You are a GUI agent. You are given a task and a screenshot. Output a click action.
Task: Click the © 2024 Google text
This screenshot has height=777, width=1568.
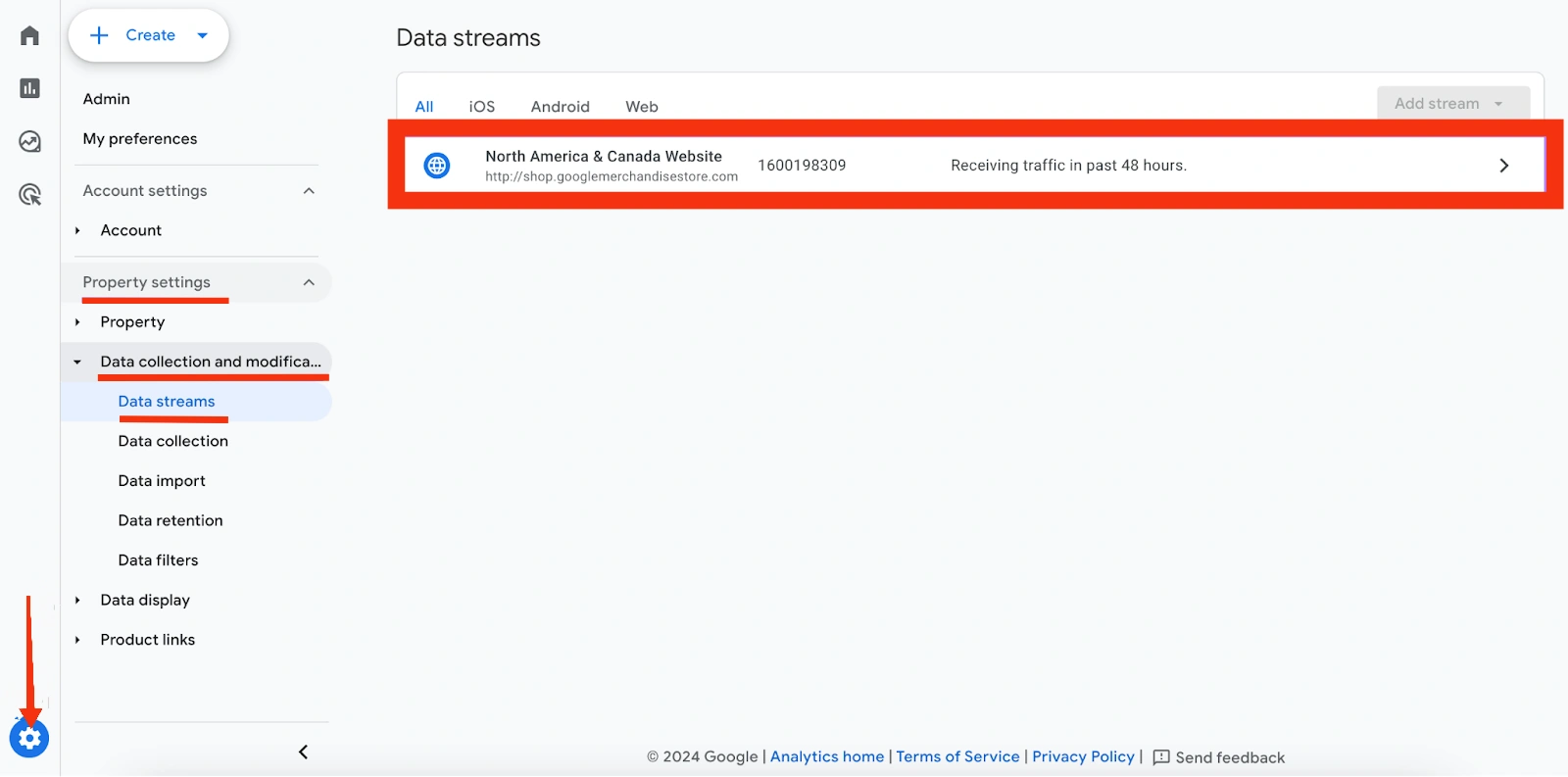point(702,756)
